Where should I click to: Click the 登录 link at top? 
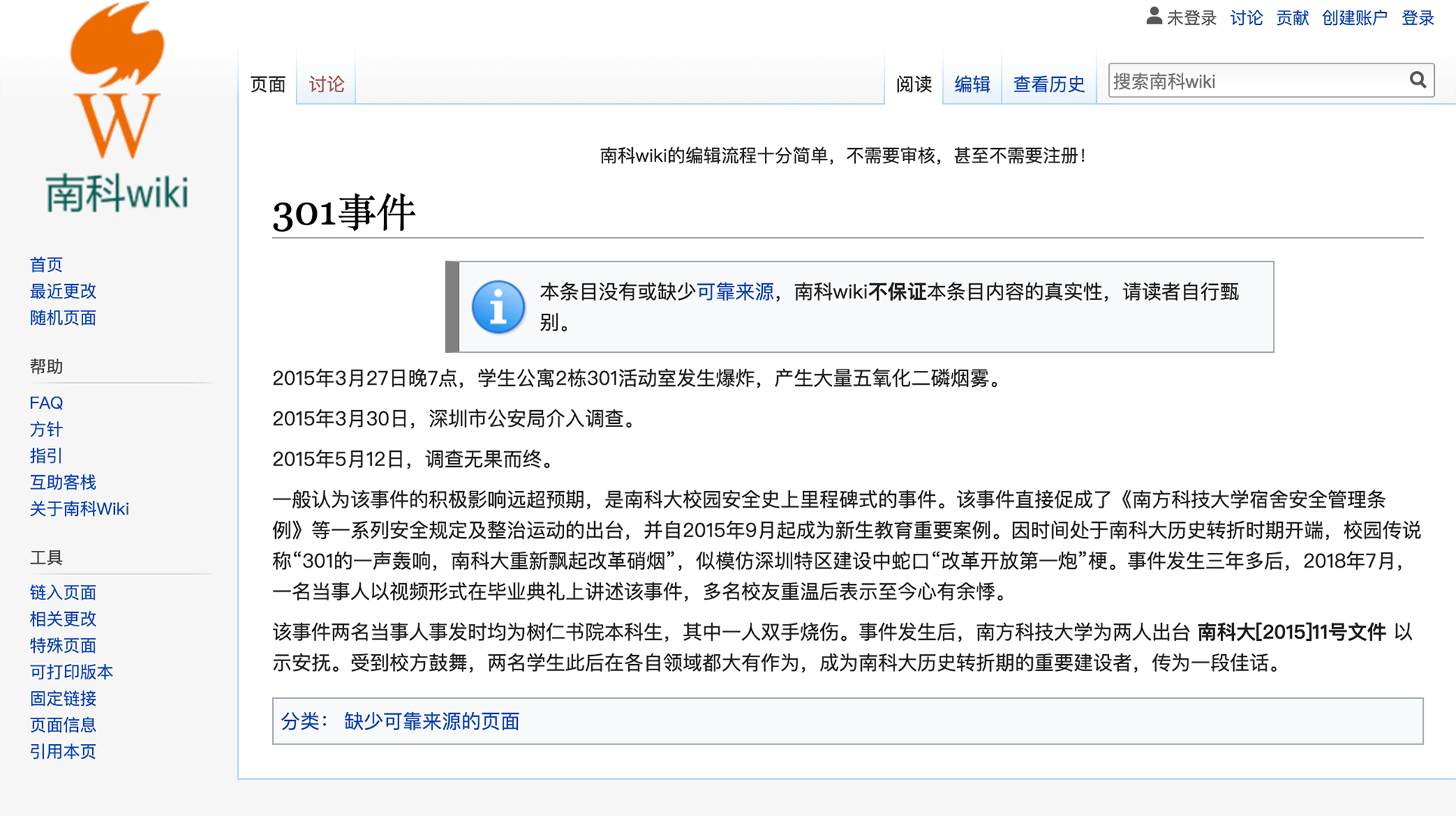[1417, 17]
